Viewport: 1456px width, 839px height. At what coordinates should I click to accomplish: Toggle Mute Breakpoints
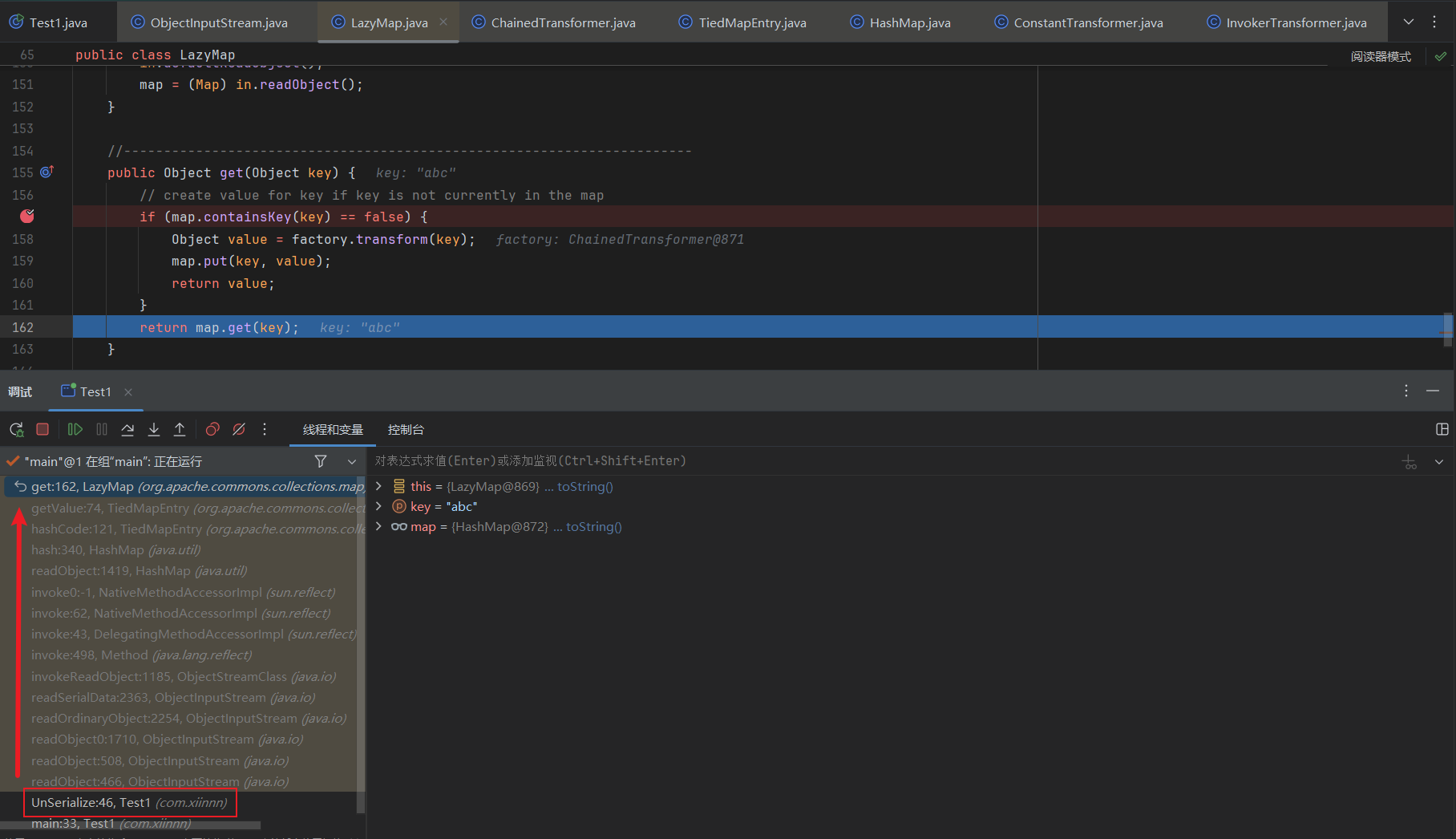(239, 430)
